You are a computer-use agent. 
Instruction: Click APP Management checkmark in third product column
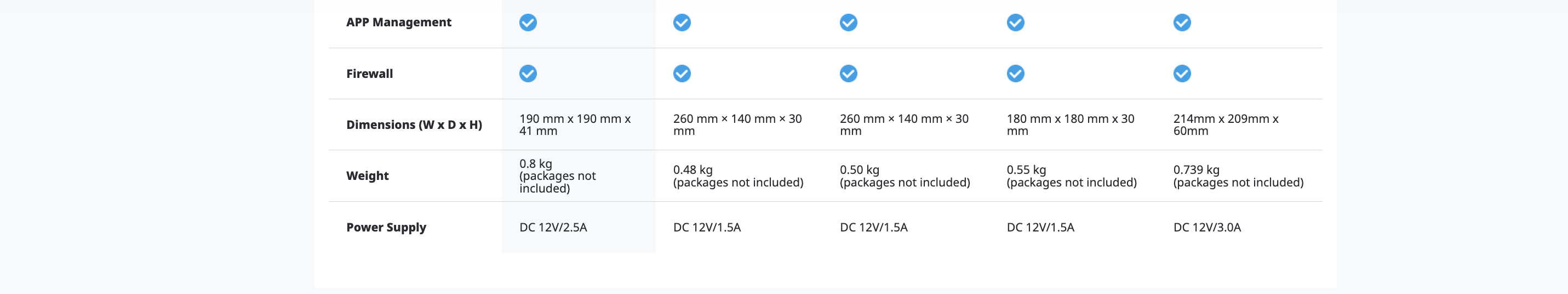pos(849,22)
